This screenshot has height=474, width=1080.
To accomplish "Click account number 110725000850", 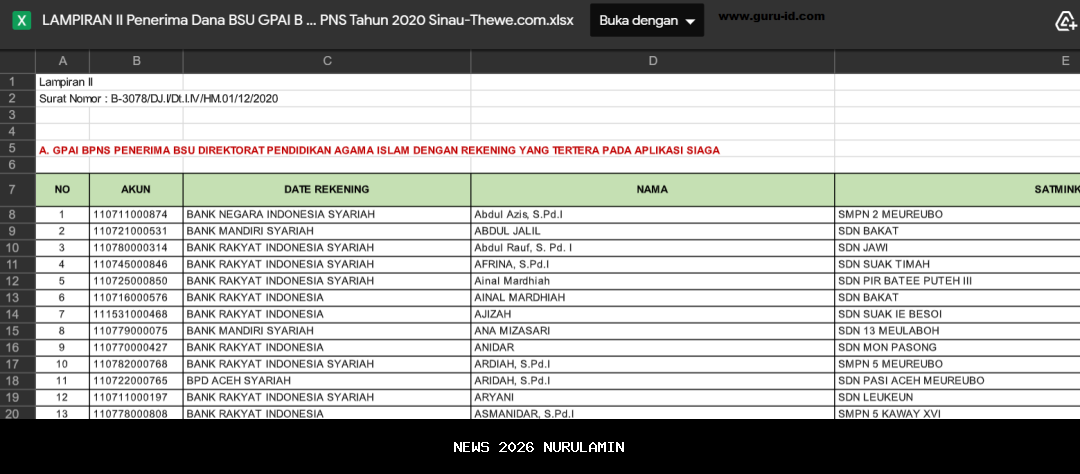I will pos(136,281).
